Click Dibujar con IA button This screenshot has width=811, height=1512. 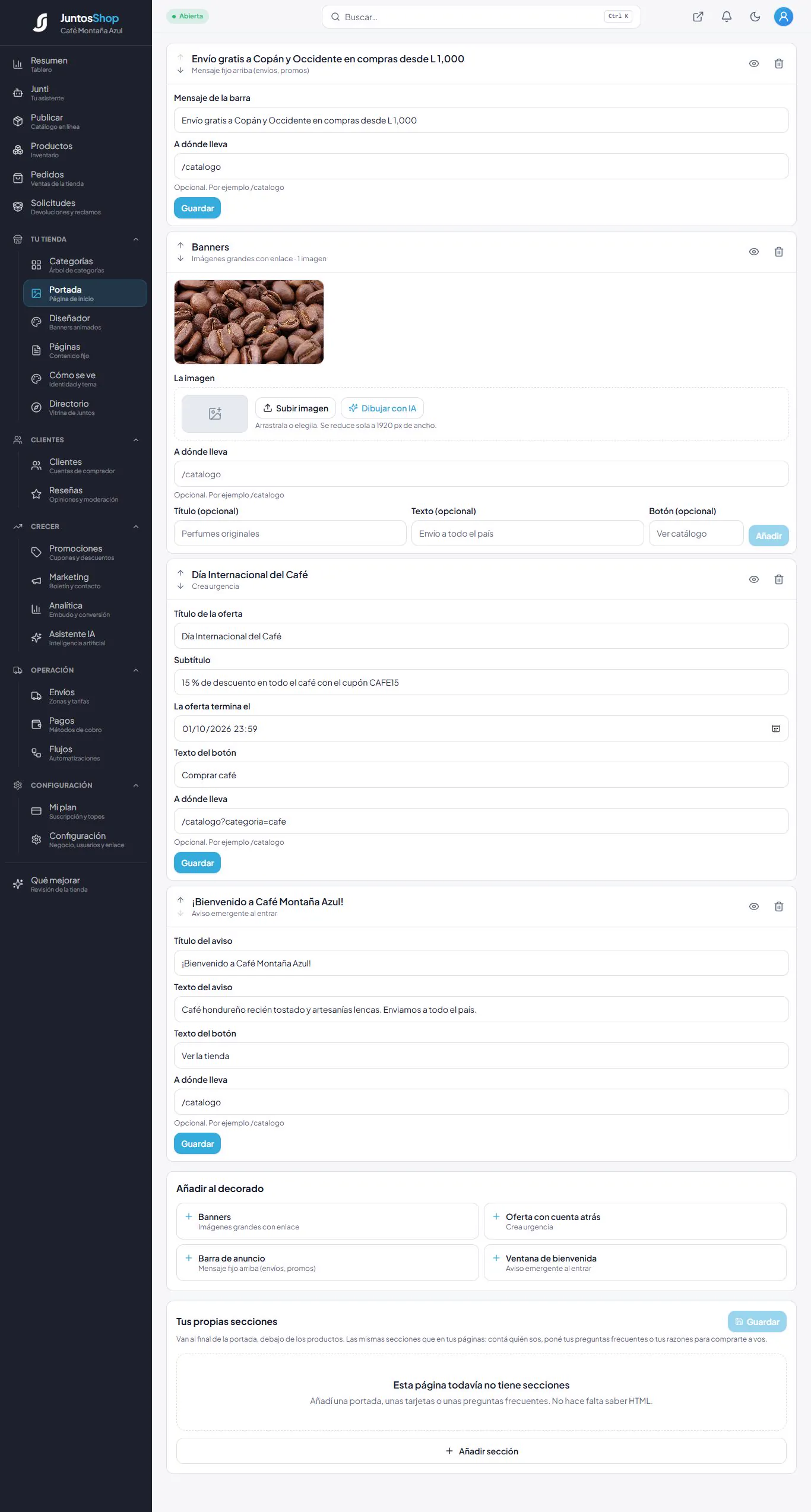pos(382,408)
